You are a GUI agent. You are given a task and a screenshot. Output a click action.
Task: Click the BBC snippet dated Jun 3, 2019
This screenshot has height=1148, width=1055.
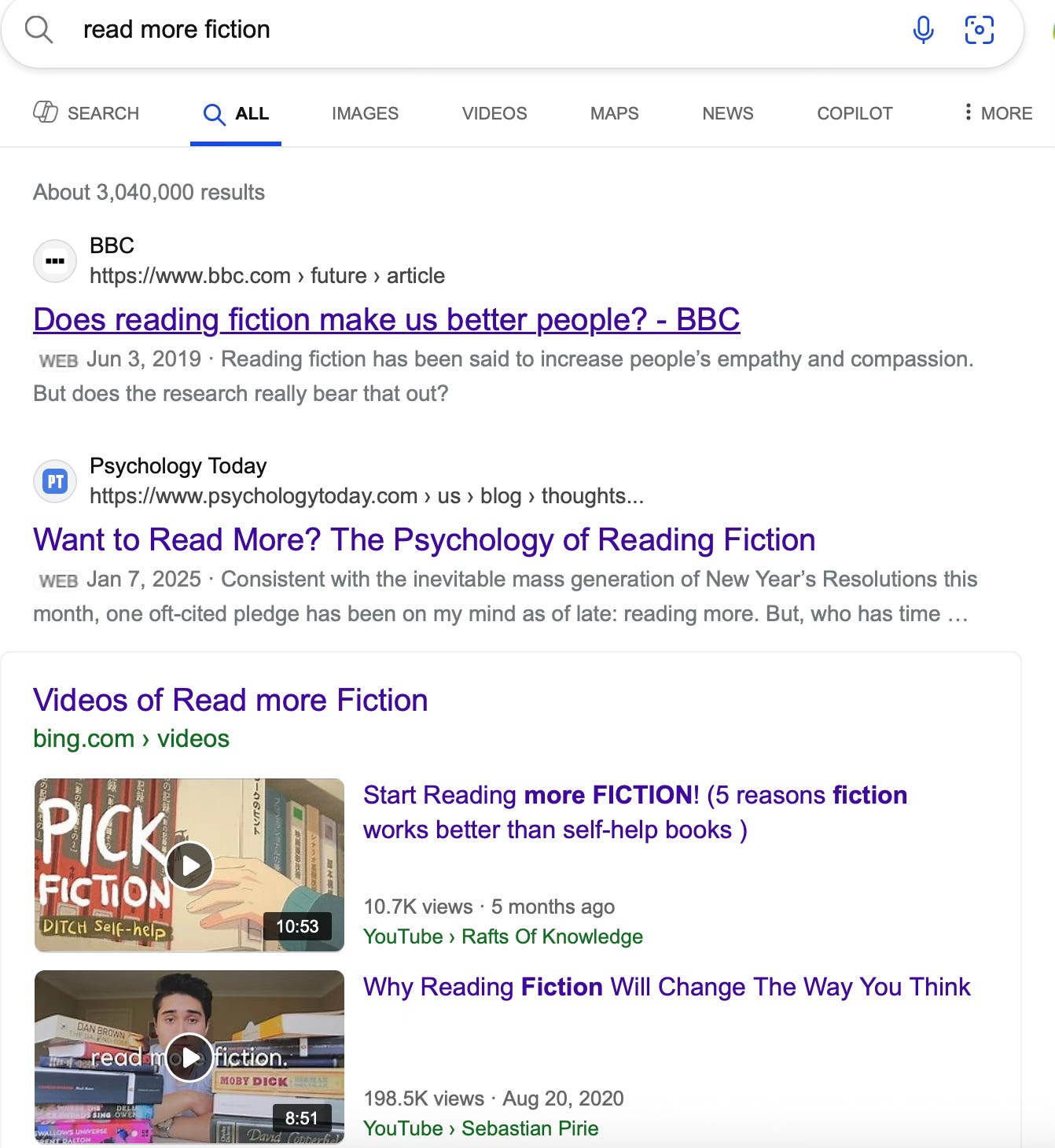pyautogui.click(x=504, y=377)
